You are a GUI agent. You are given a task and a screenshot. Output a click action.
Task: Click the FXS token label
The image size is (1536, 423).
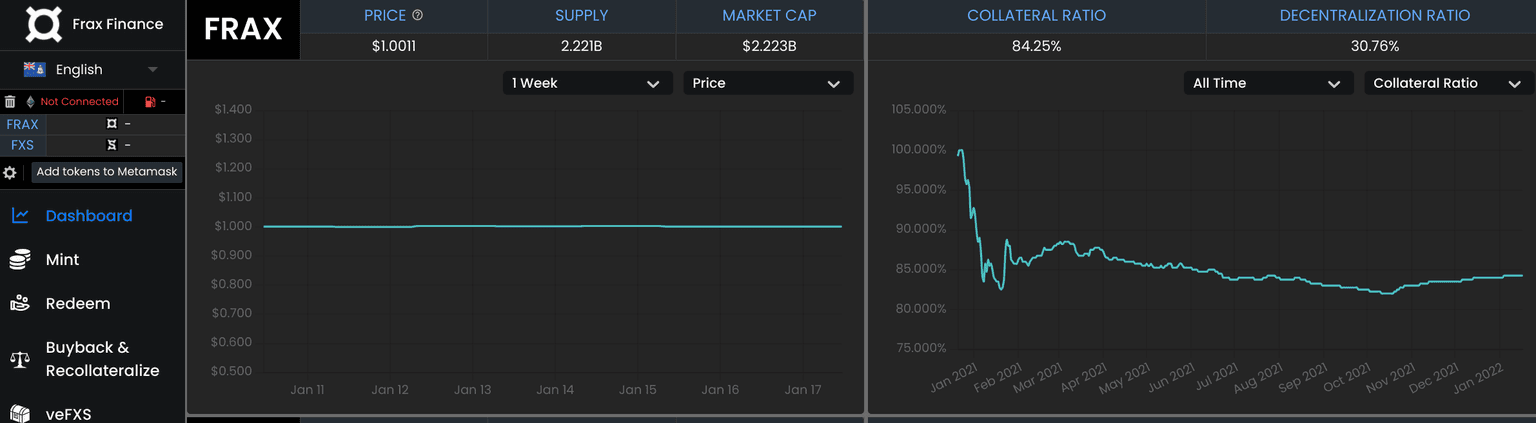[x=22, y=145]
